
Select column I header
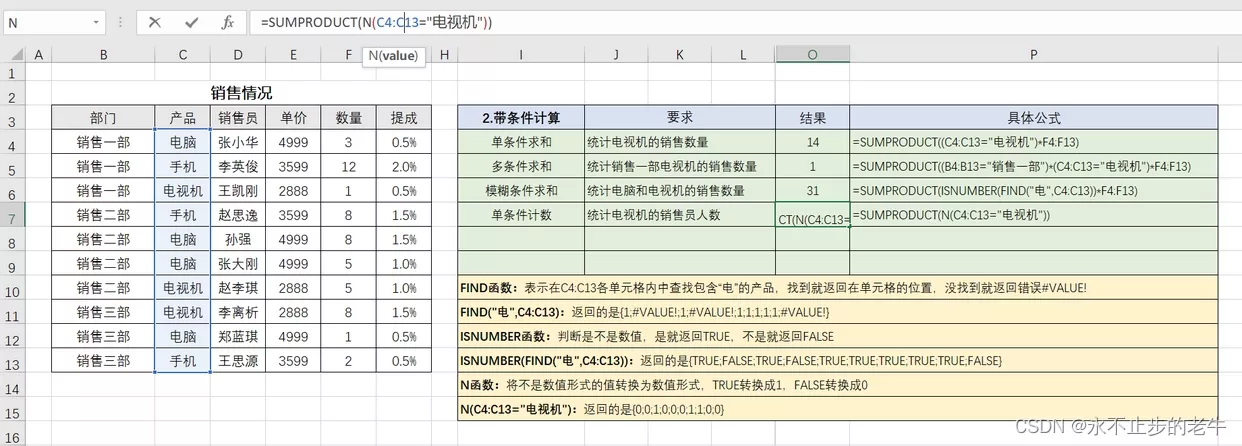point(521,54)
